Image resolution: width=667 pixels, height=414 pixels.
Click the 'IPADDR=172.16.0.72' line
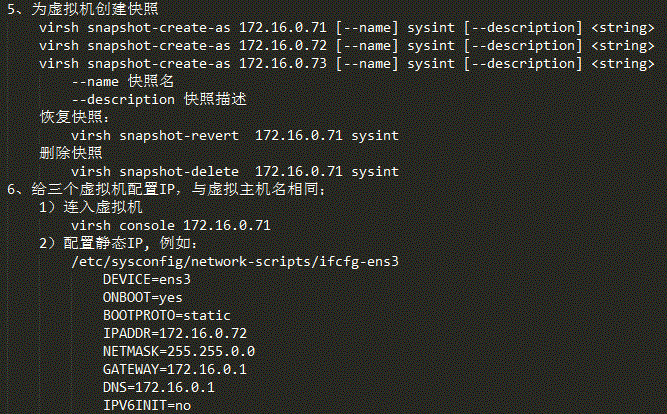point(175,333)
